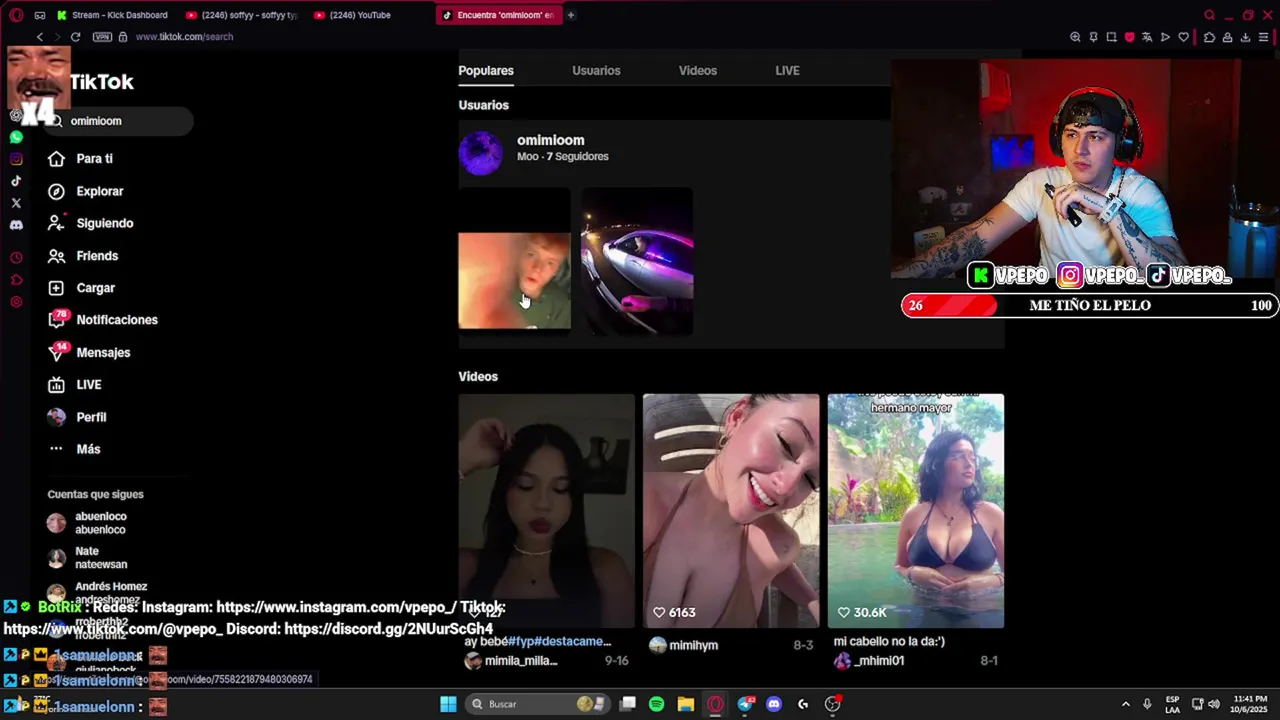Select the LIVE search results tab
The width and height of the screenshot is (1280, 720).
click(x=787, y=71)
